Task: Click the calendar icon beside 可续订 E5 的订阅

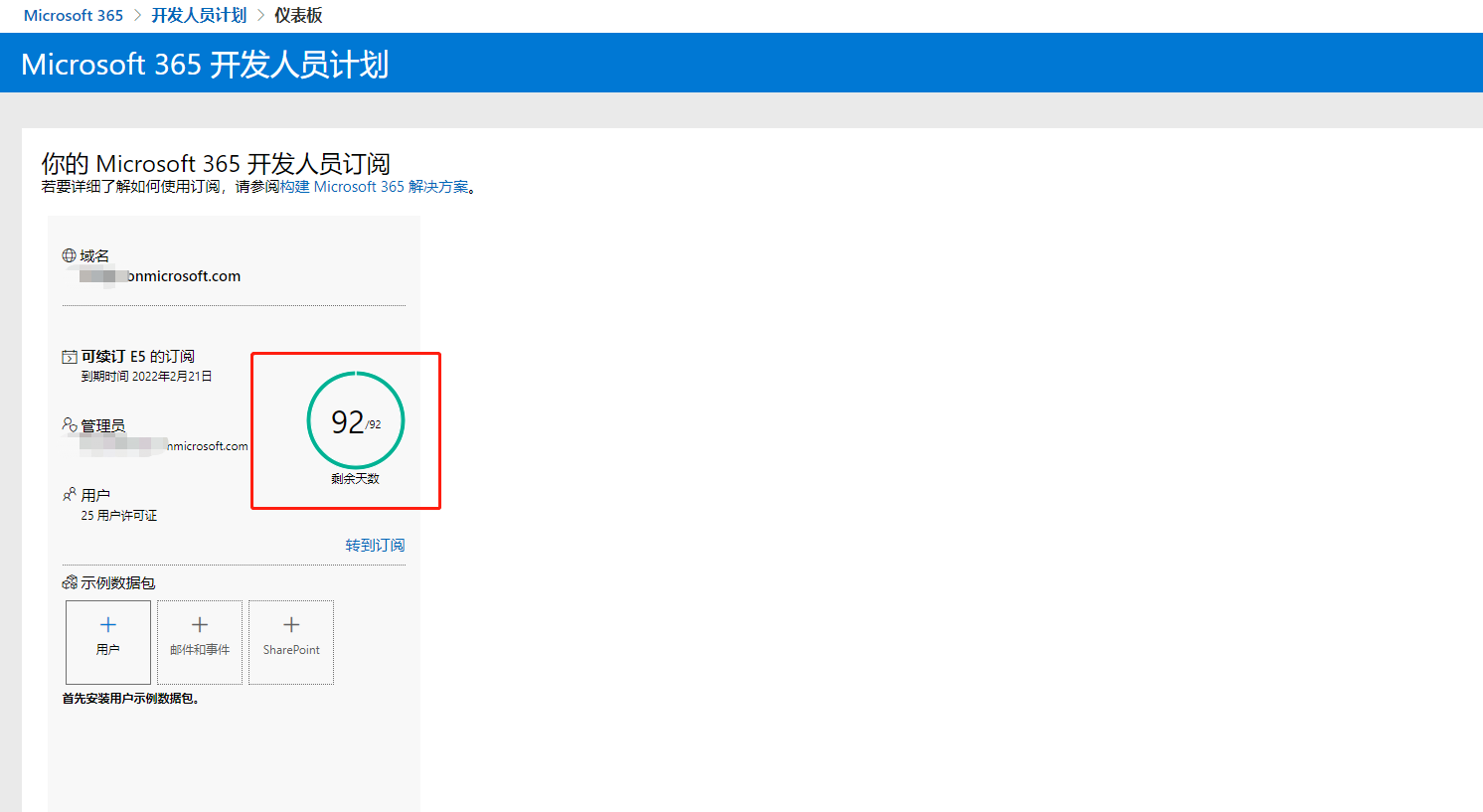Action: (70, 357)
